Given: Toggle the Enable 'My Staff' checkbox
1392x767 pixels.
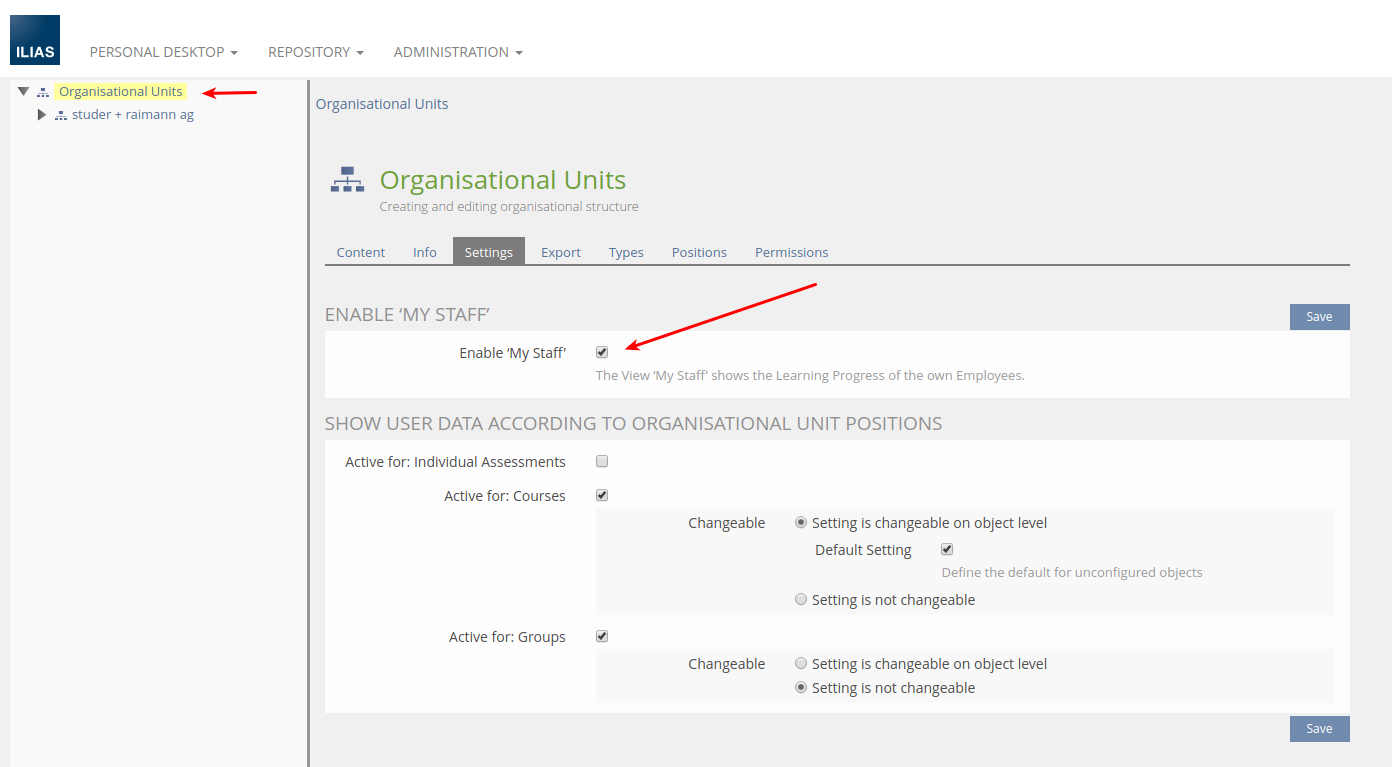Looking at the screenshot, I should pyautogui.click(x=602, y=352).
